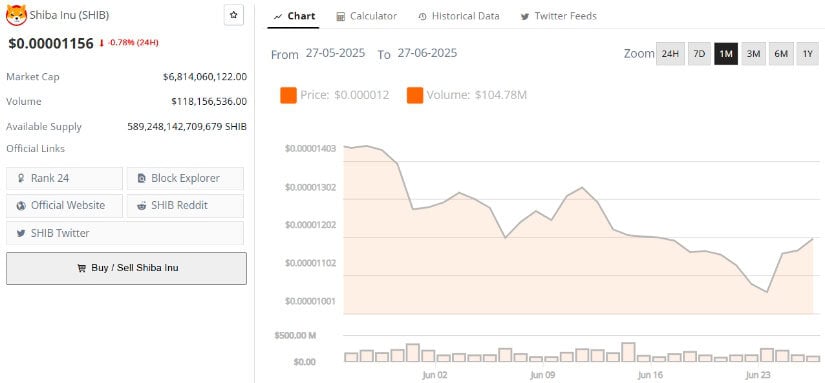825x383 pixels.
Task: Click the From date field 27-05-2025
Action: (335, 53)
